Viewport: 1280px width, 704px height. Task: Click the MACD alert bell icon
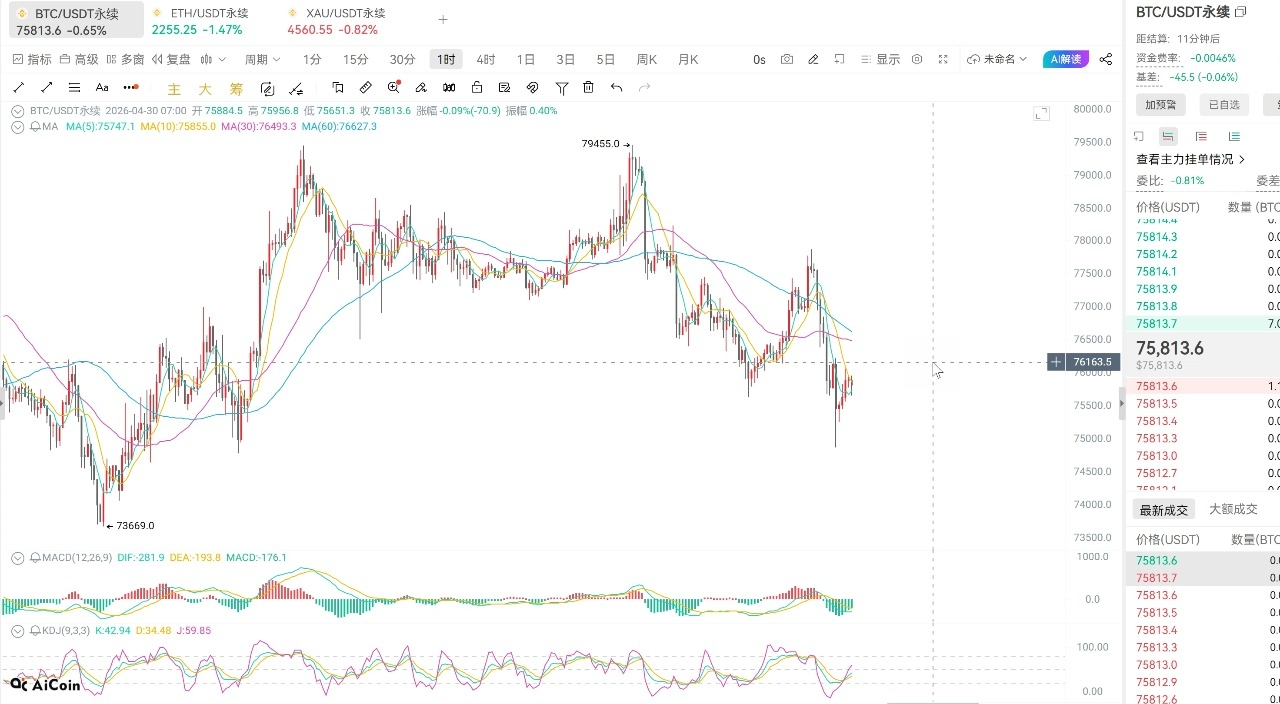(x=35, y=557)
